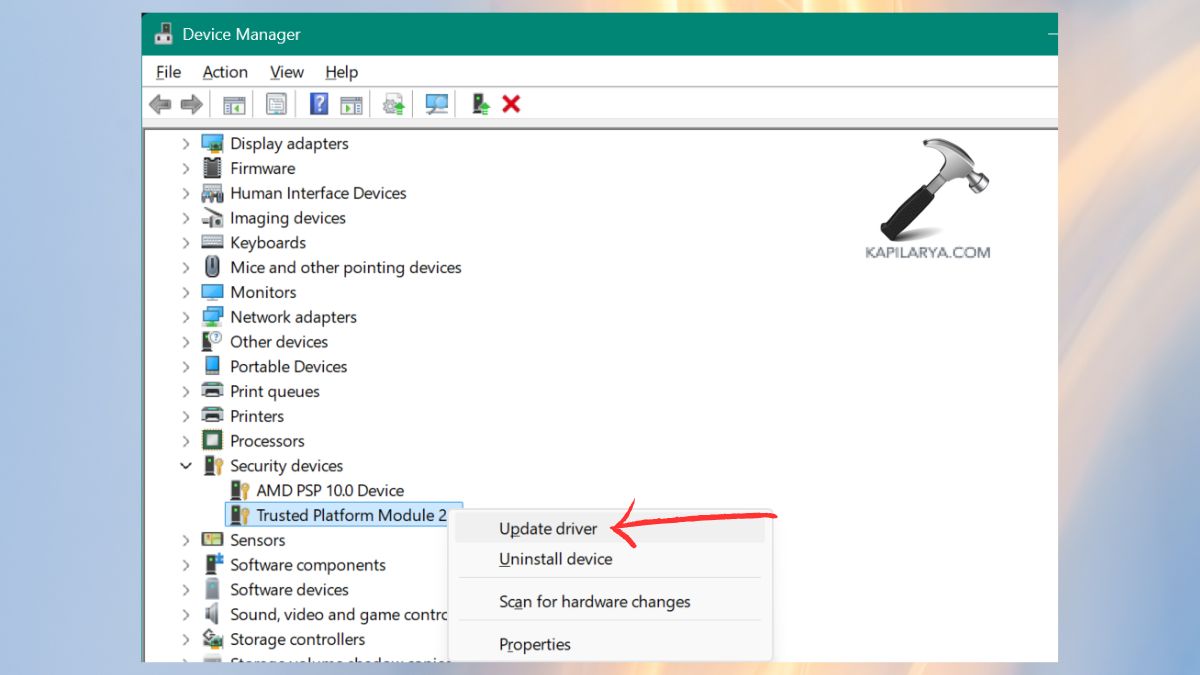1200x675 pixels.
Task: Select the Scan for hardware changes icon
Action: pos(436,103)
